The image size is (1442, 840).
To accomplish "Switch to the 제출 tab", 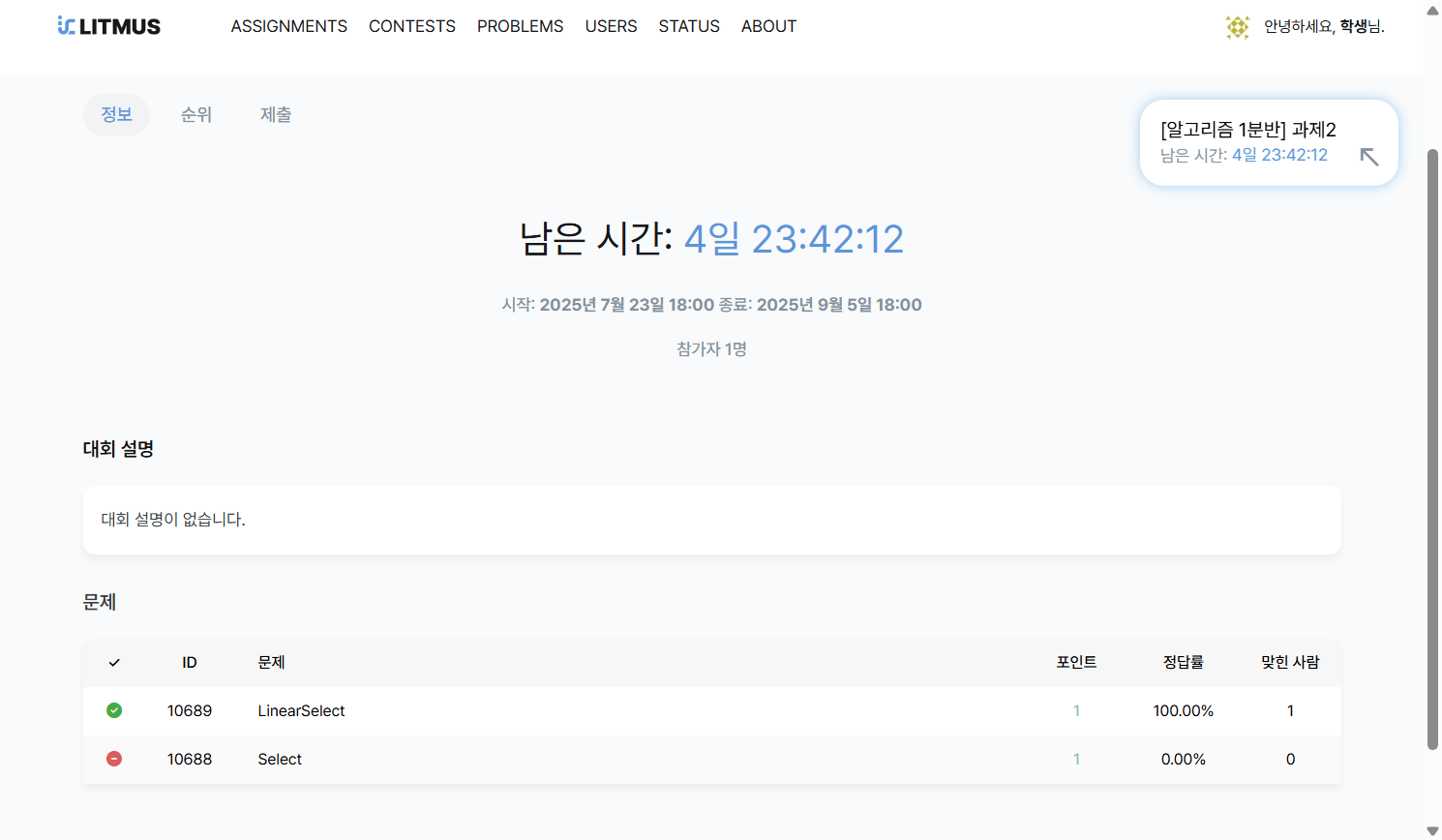I will pyautogui.click(x=276, y=114).
